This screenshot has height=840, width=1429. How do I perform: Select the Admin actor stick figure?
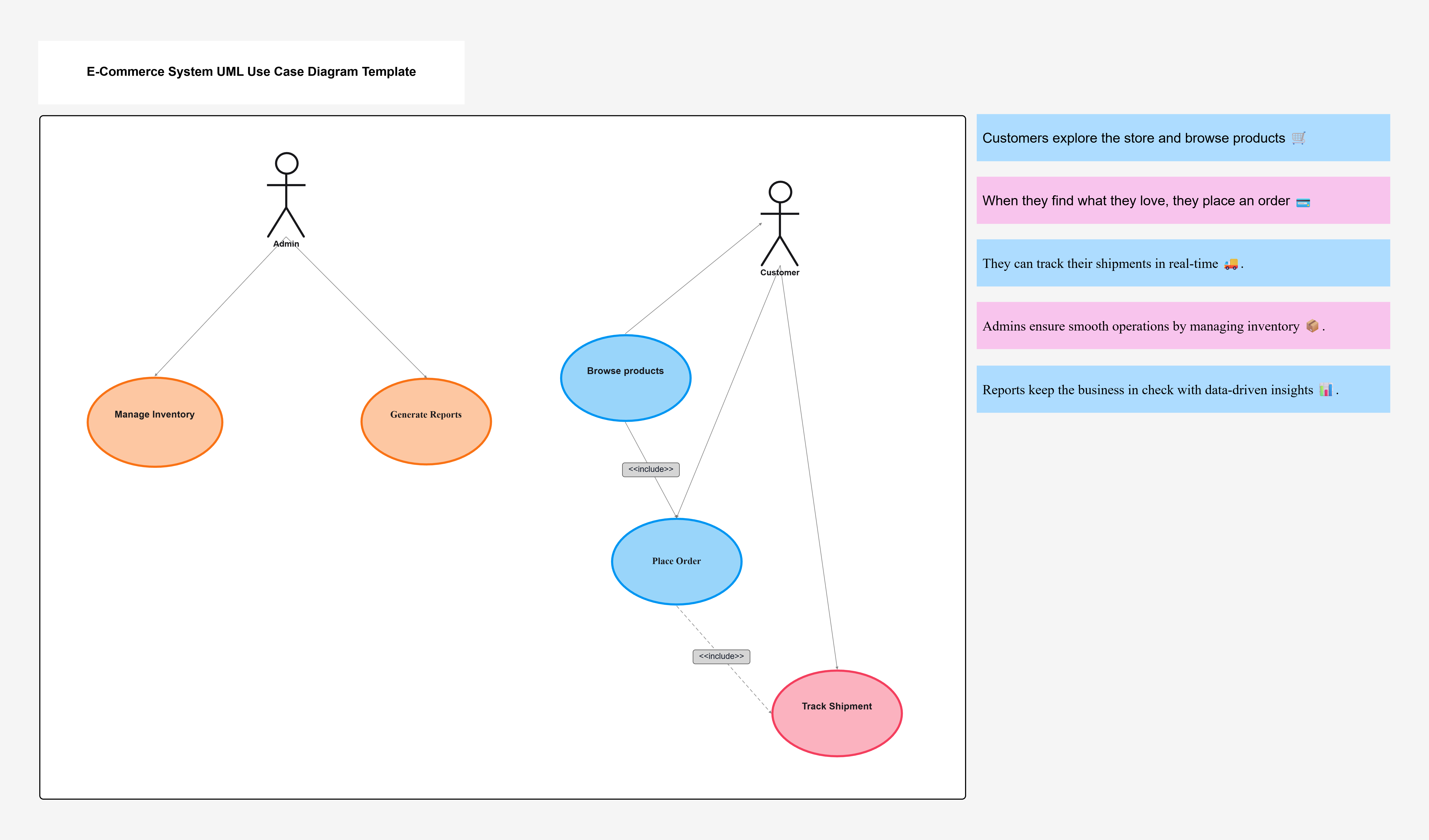pos(286,194)
